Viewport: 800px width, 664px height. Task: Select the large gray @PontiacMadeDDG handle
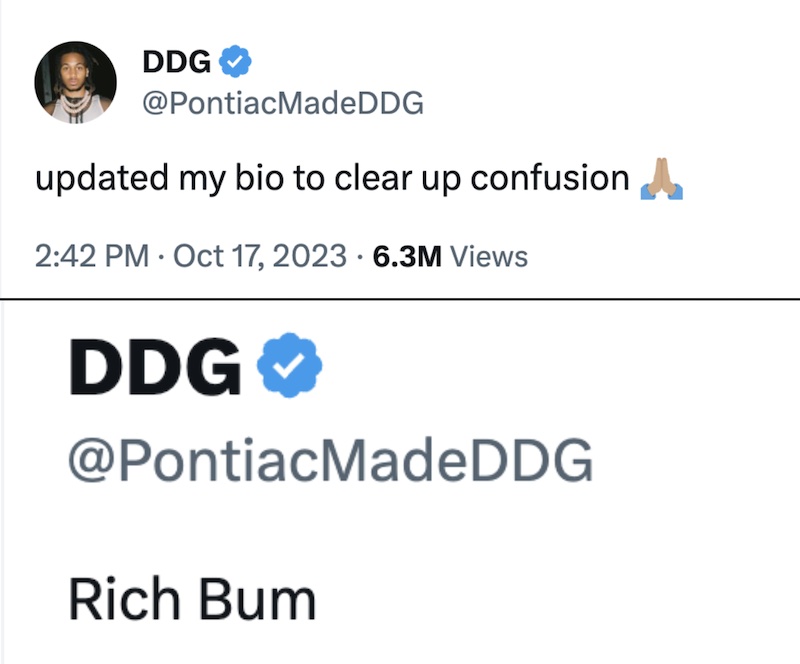tap(331, 460)
